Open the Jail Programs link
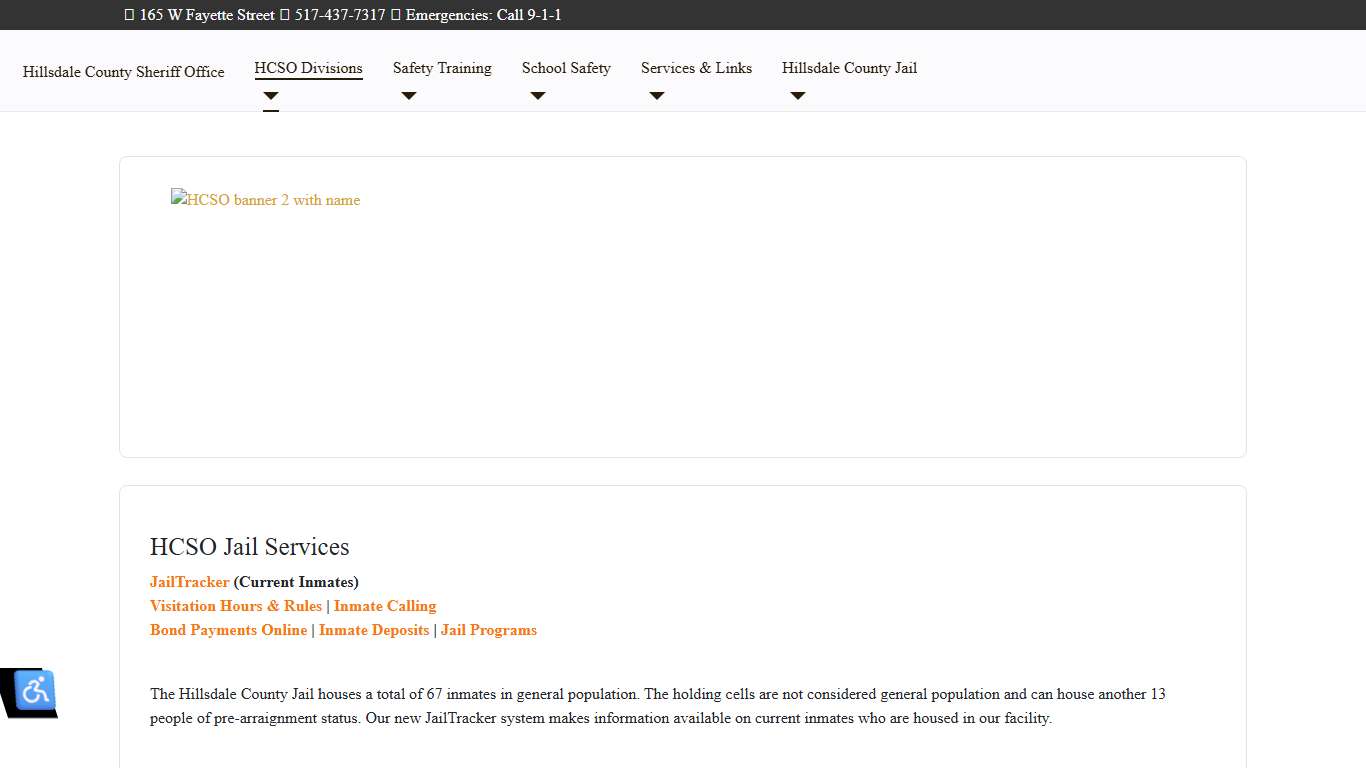This screenshot has height=768, width=1366. click(489, 630)
